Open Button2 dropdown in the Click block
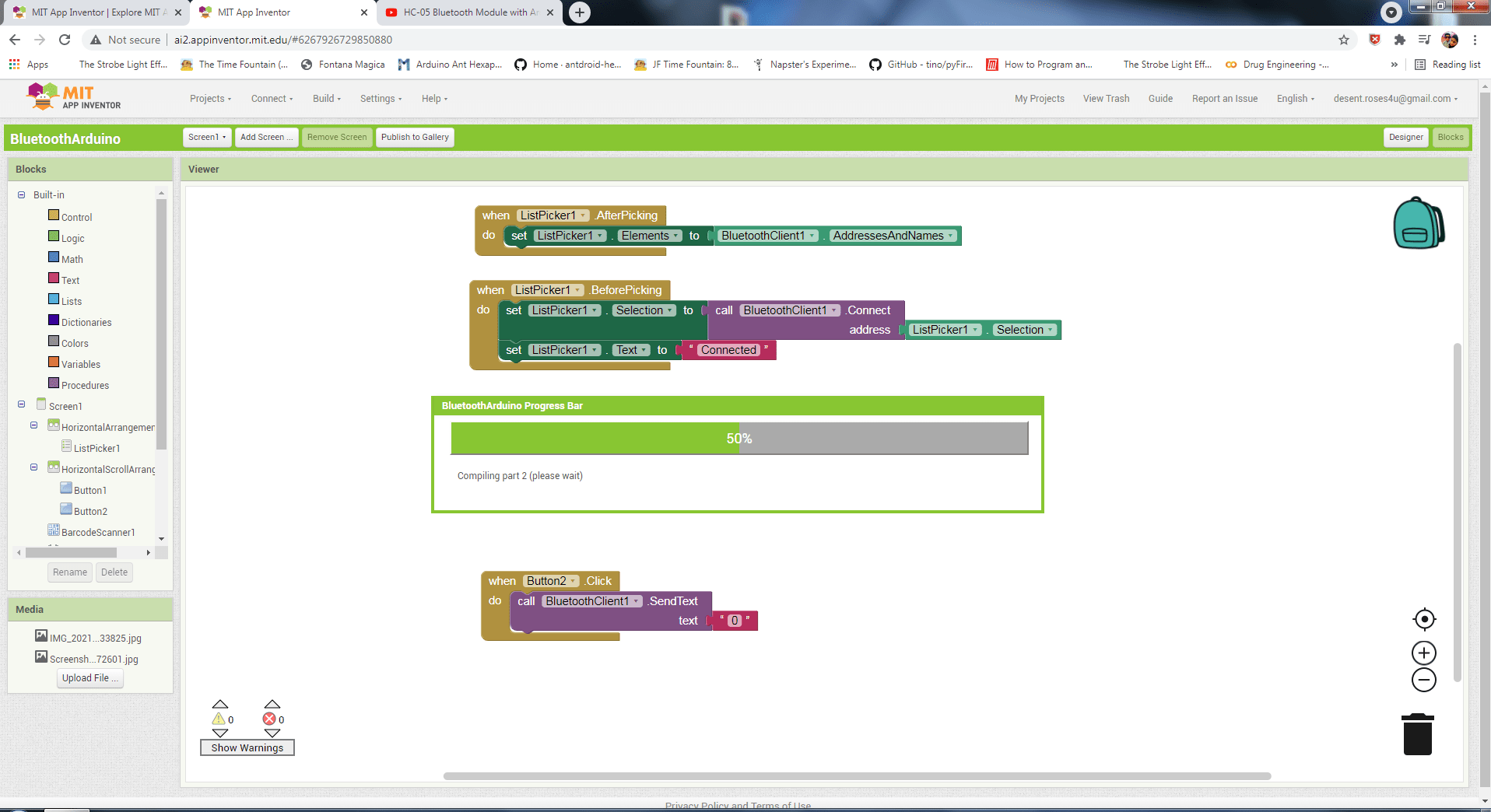The image size is (1491, 812). pyautogui.click(x=551, y=581)
